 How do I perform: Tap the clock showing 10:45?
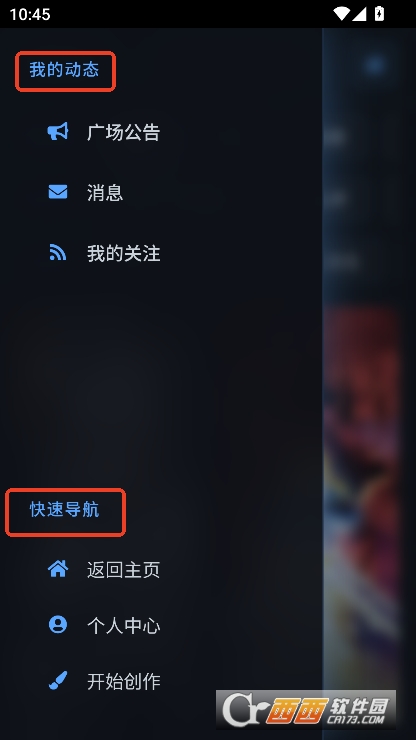pos(30,14)
